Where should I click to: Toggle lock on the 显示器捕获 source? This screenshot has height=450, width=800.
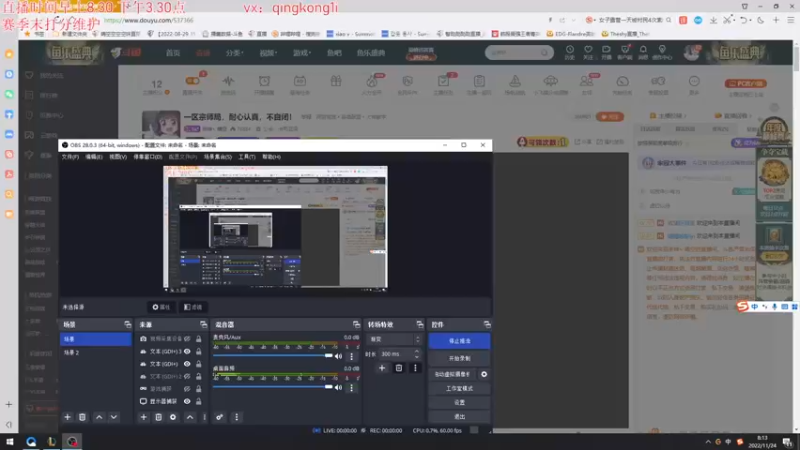pyautogui.click(x=198, y=401)
